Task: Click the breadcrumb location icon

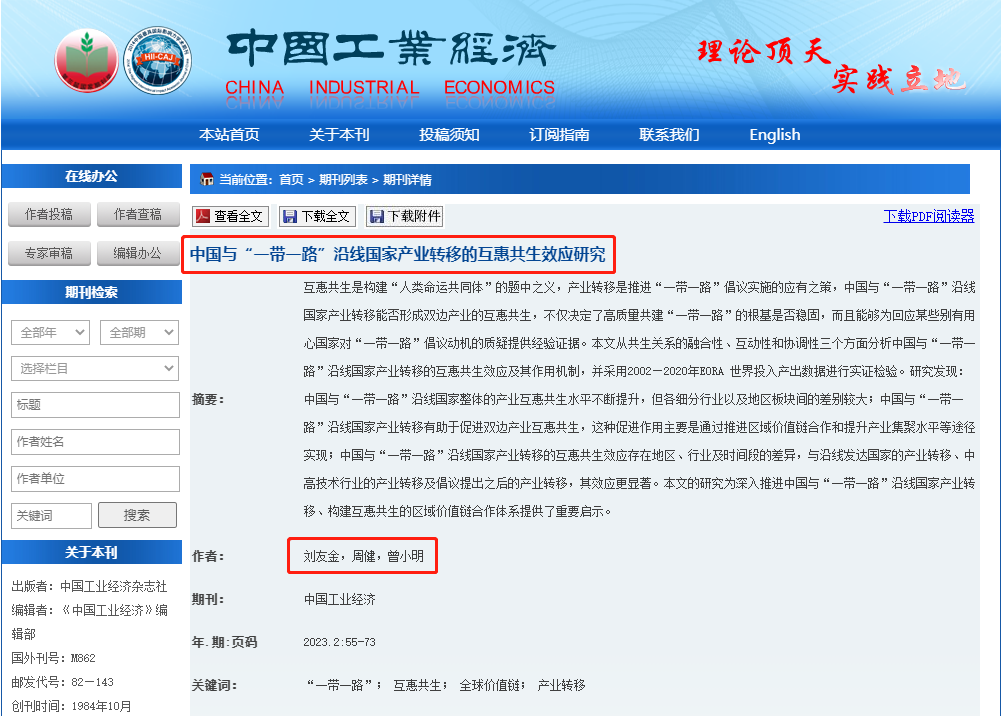Action: 206,180
